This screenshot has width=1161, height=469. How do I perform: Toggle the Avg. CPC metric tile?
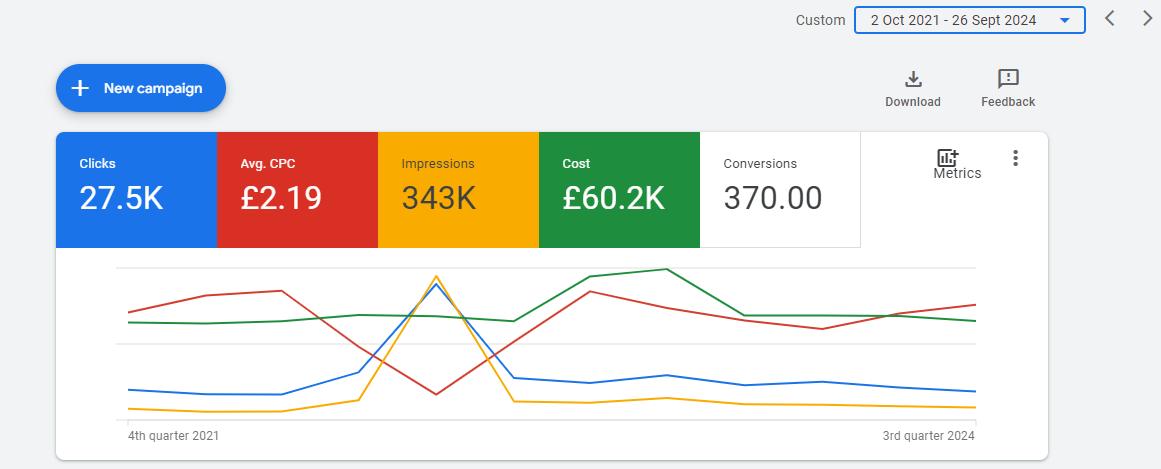pos(298,190)
